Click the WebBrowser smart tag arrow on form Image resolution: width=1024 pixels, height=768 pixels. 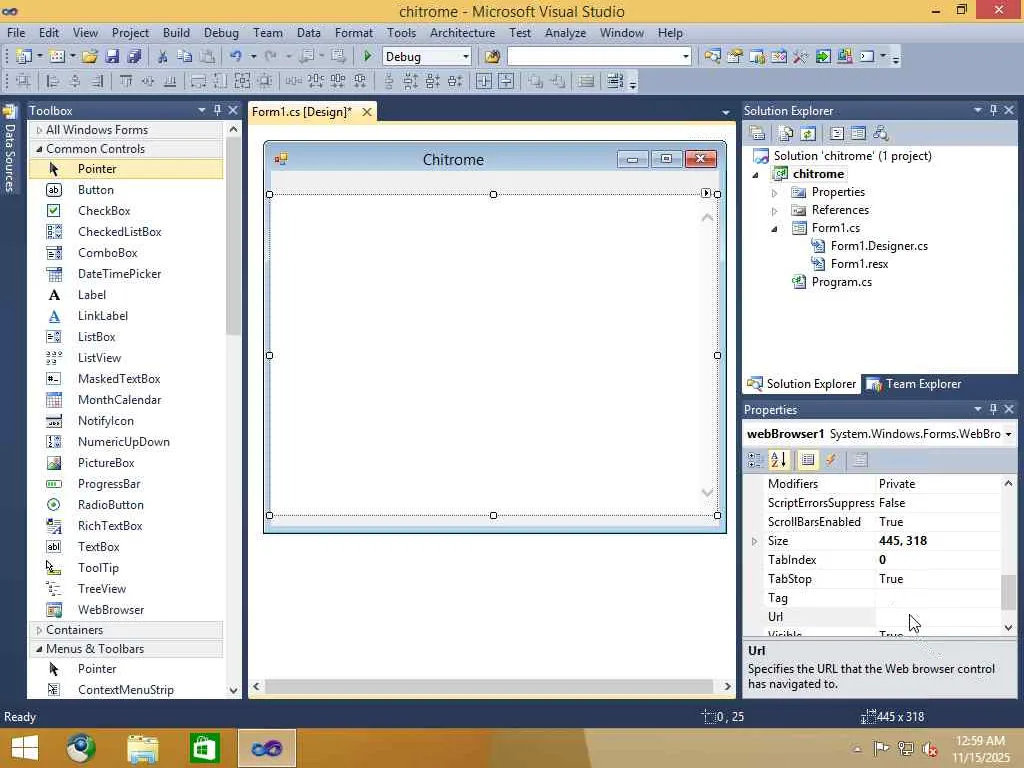pos(706,193)
